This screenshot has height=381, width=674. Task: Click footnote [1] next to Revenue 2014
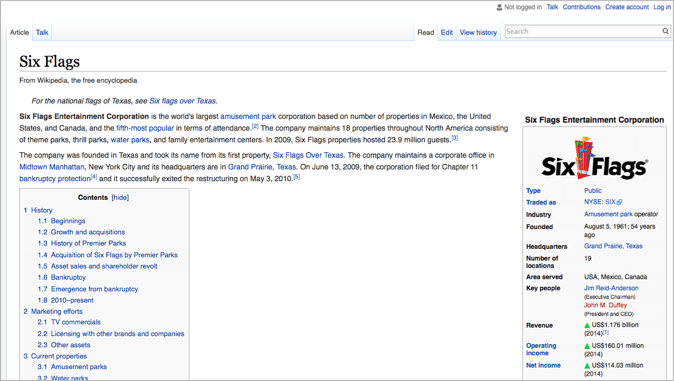[605, 332]
